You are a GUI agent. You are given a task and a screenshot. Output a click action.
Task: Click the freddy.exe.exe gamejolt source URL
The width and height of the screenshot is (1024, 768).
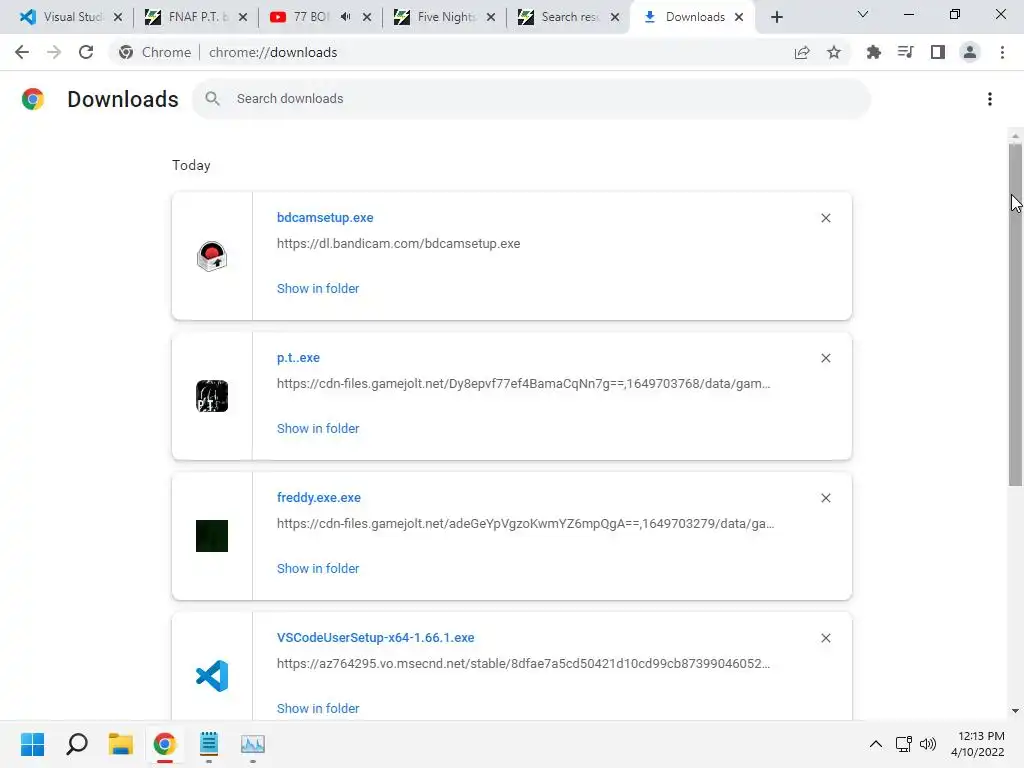pyautogui.click(x=526, y=524)
